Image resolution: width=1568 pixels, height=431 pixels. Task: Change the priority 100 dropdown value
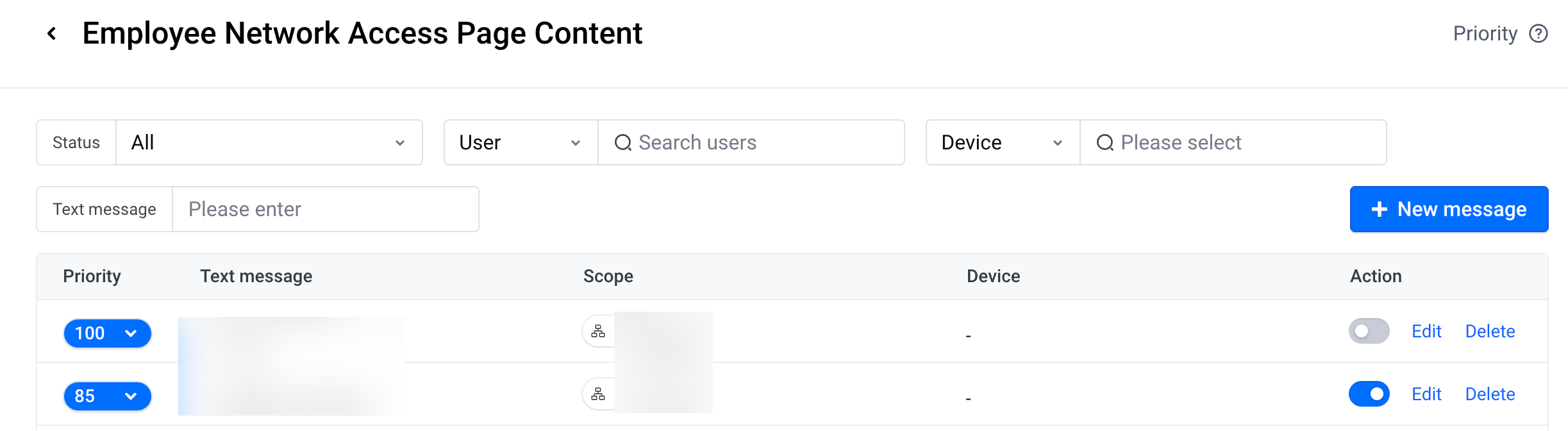click(108, 334)
